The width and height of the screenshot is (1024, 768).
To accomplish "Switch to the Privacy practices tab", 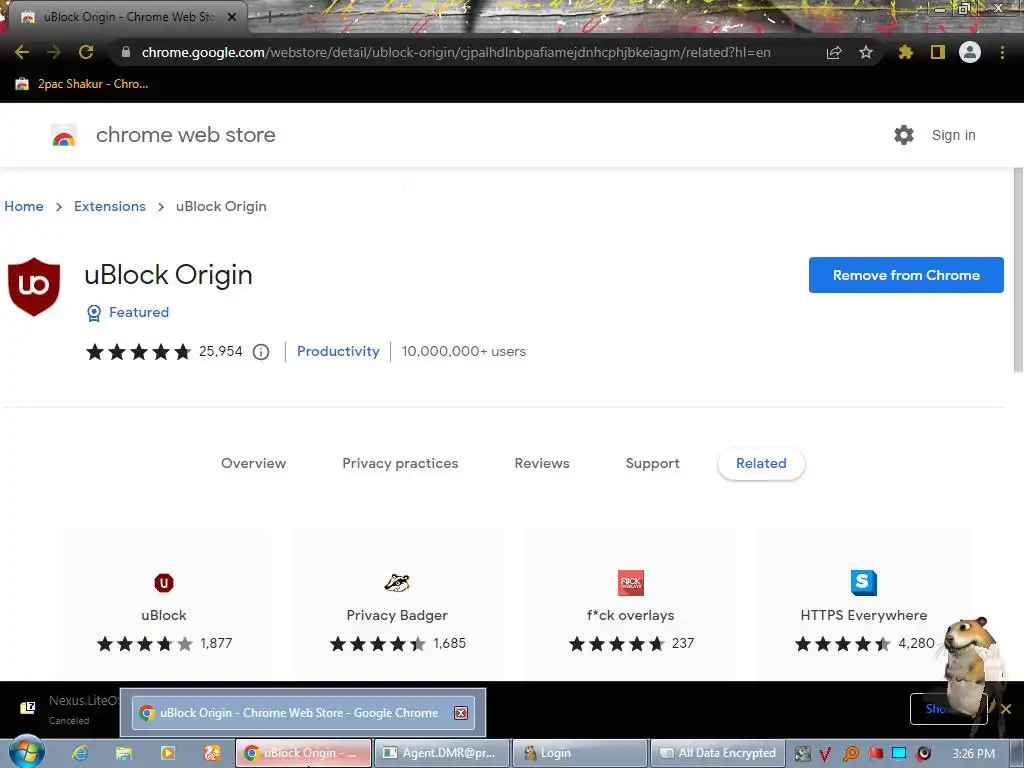I will click(x=400, y=464).
